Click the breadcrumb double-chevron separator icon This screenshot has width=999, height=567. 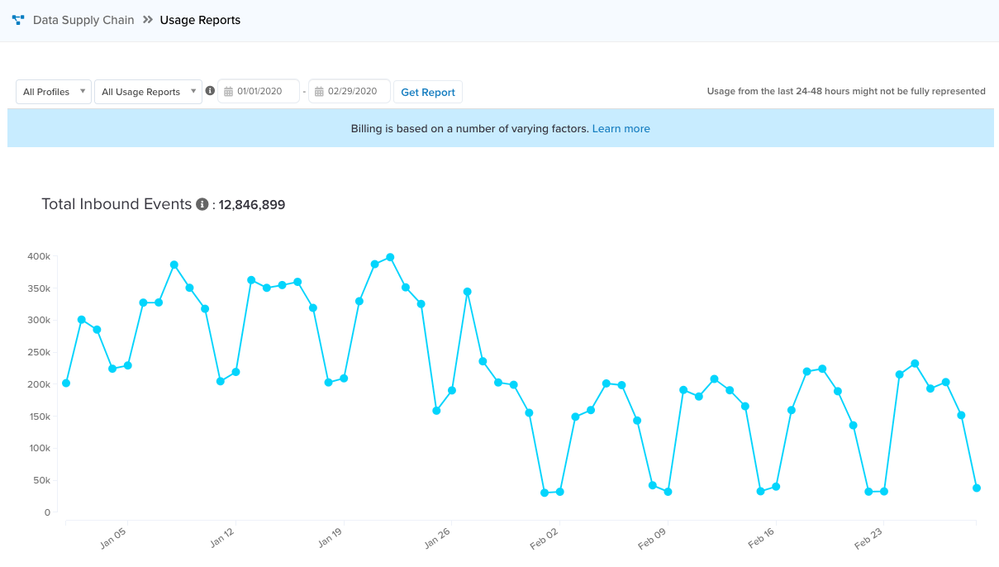[148, 20]
